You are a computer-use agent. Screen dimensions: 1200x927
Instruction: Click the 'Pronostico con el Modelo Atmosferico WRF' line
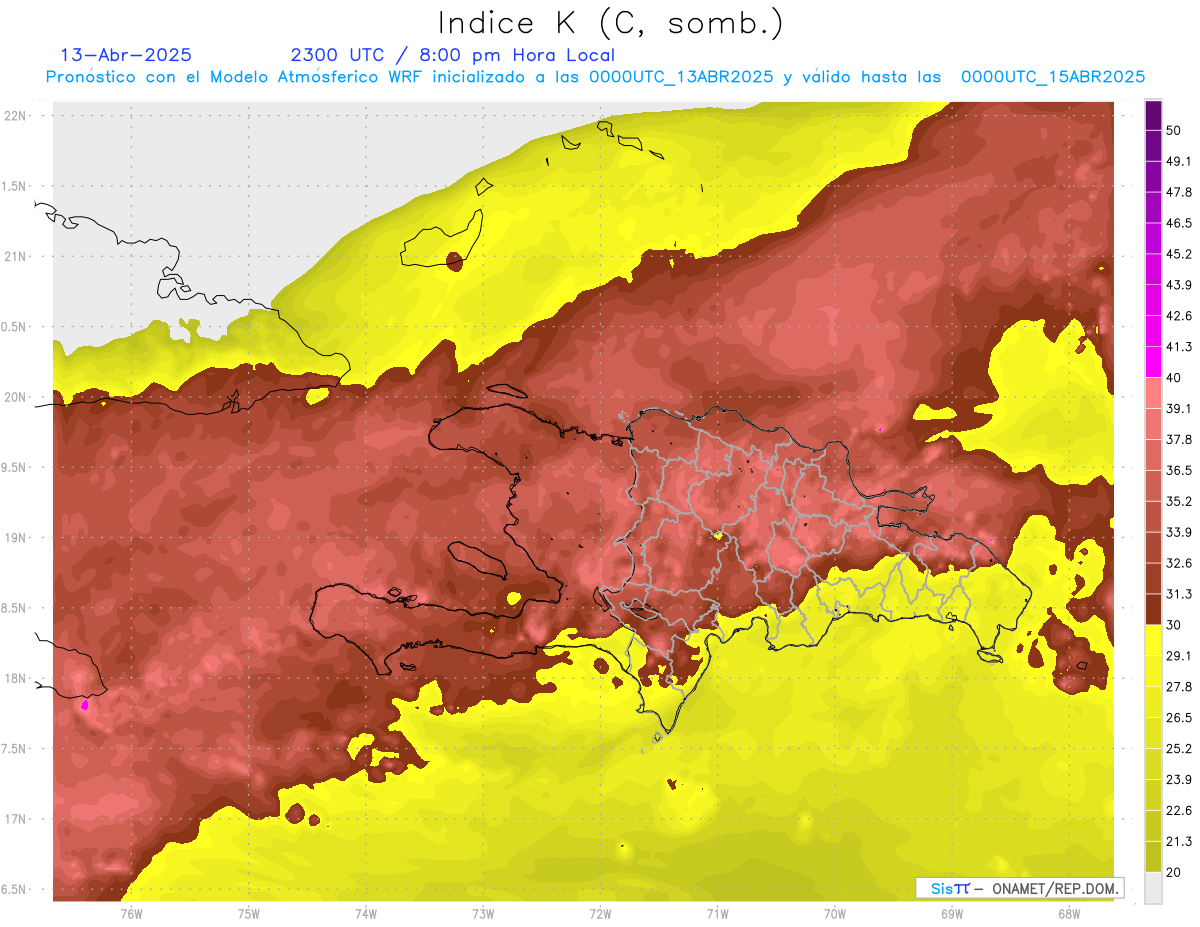(x=595, y=77)
